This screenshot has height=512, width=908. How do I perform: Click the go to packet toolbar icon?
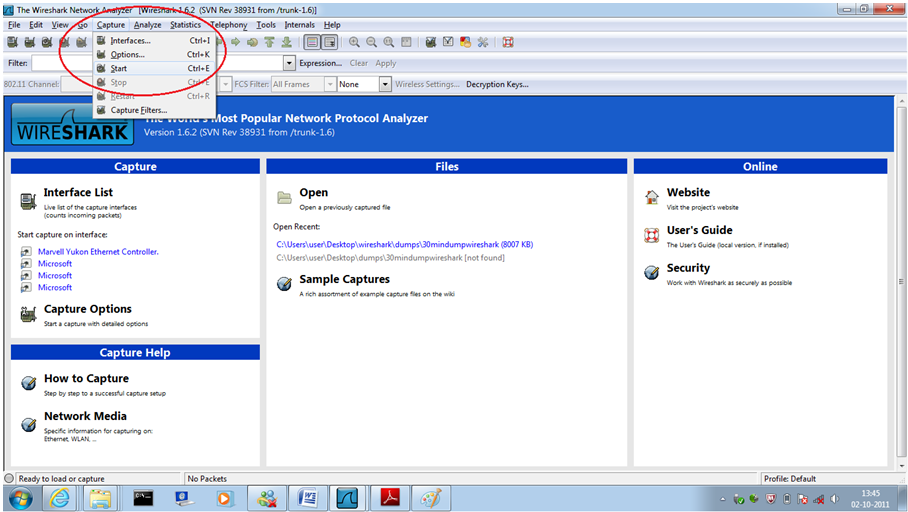point(252,42)
